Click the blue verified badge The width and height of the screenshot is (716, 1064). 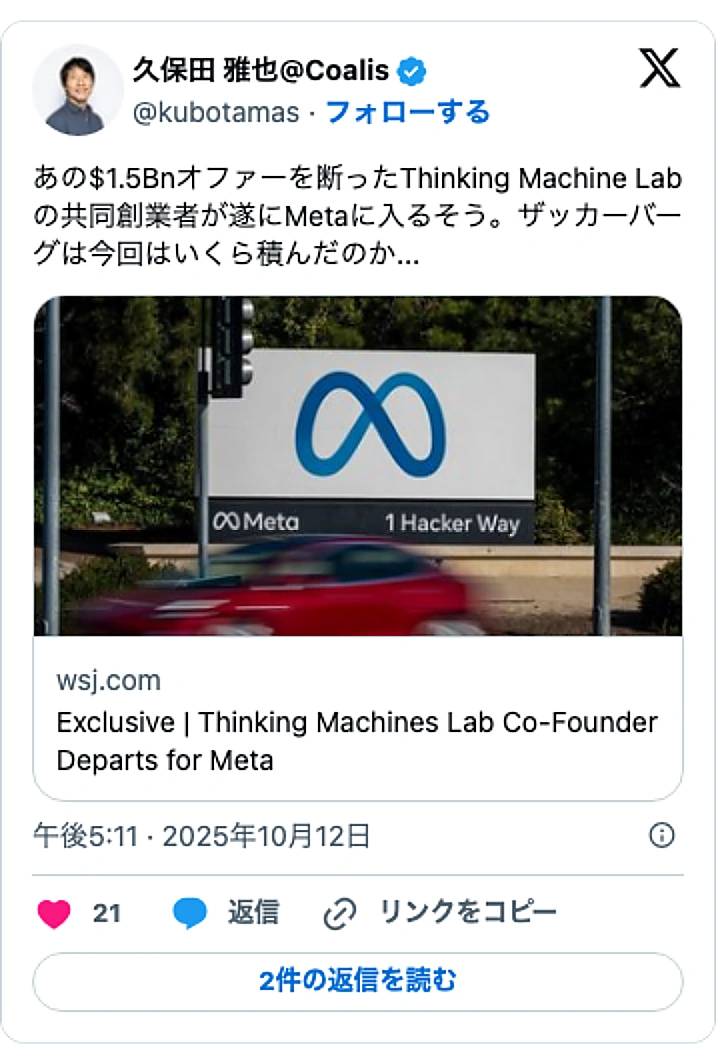(411, 71)
